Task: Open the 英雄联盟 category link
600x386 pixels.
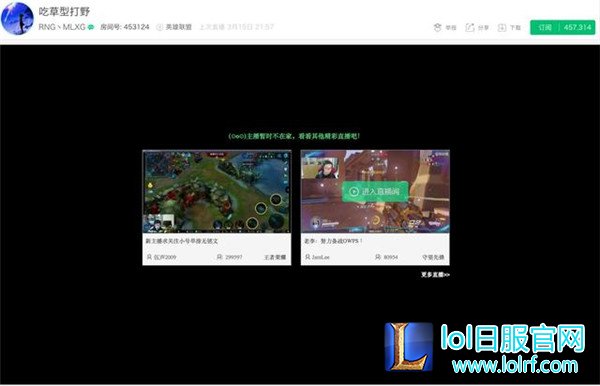Action: (179, 27)
